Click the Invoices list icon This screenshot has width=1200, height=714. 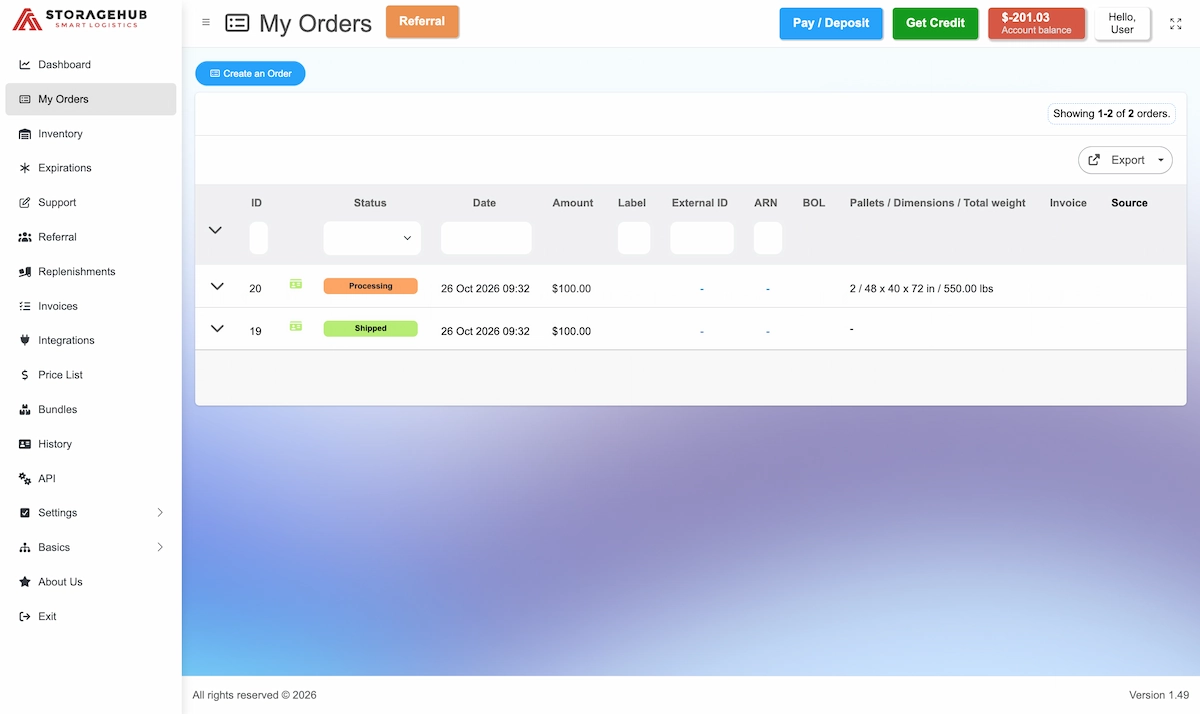(25, 306)
